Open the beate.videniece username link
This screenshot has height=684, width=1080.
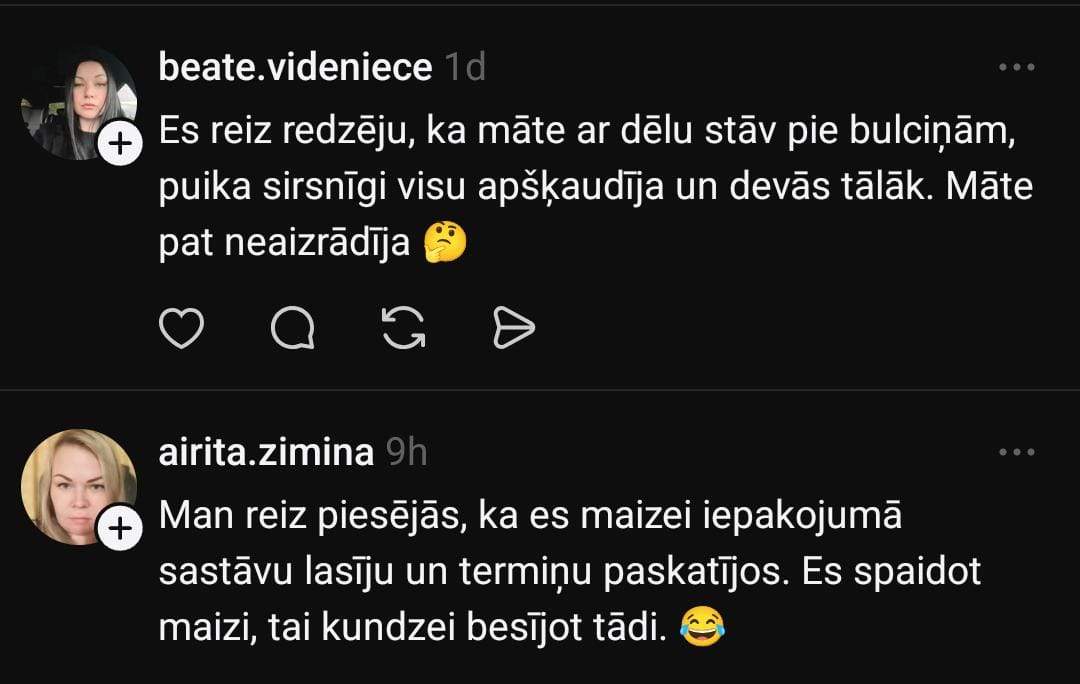pyautogui.click(x=295, y=68)
